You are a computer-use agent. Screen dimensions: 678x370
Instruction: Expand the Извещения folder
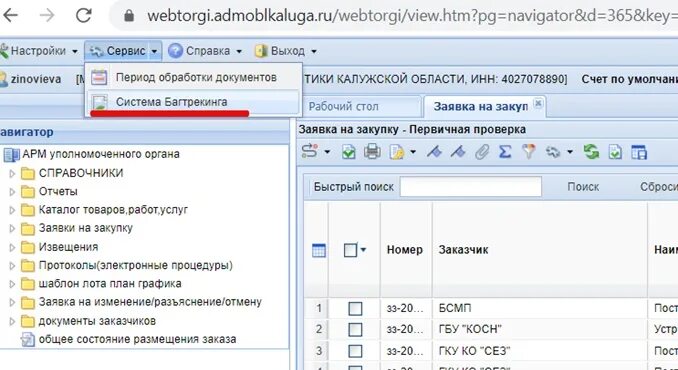pyautogui.click(x=12, y=248)
